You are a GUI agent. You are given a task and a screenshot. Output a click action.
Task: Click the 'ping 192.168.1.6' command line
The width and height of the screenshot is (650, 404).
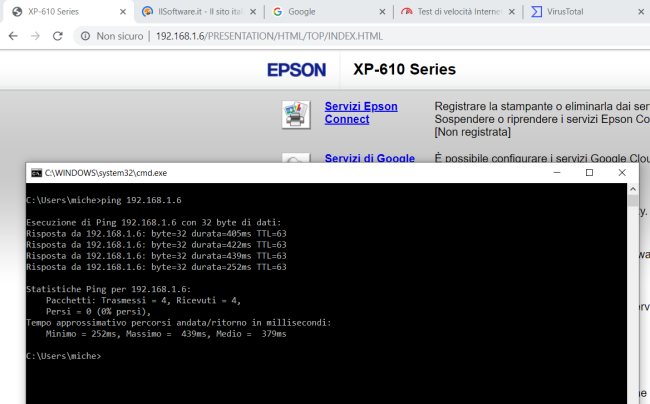click(104, 200)
